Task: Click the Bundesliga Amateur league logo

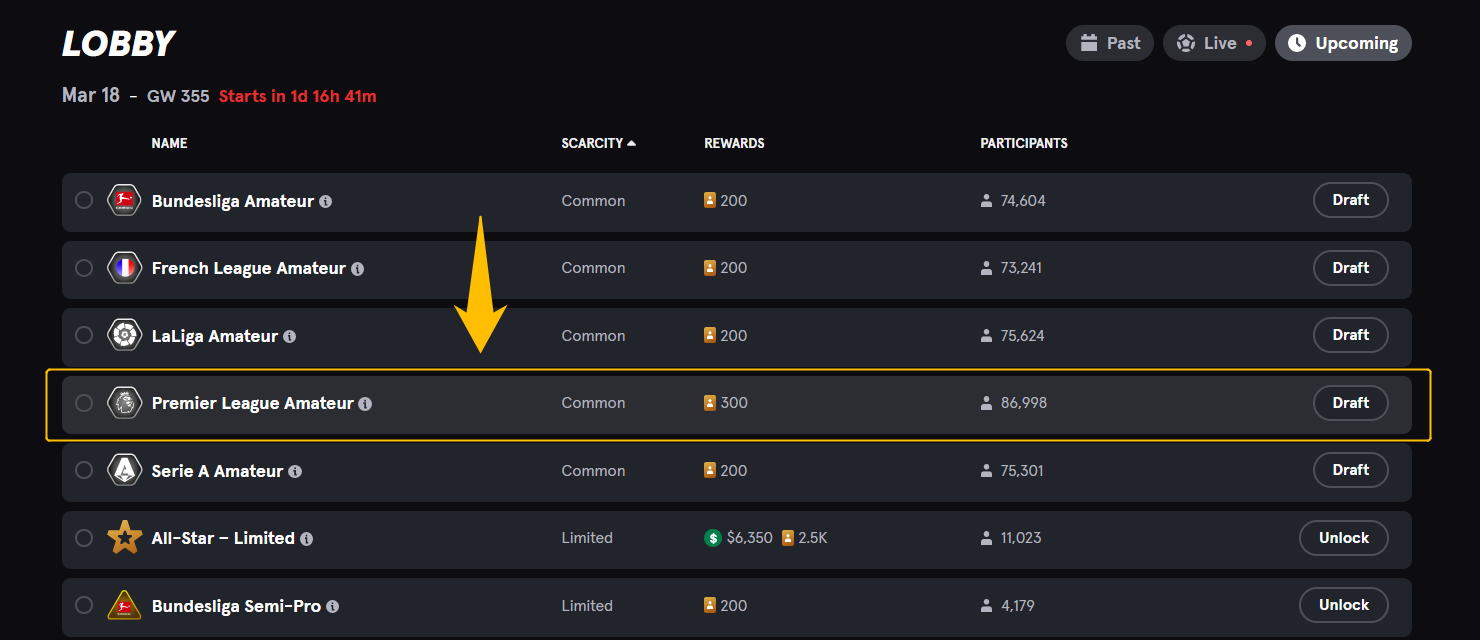Action: click(x=124, y=200)
